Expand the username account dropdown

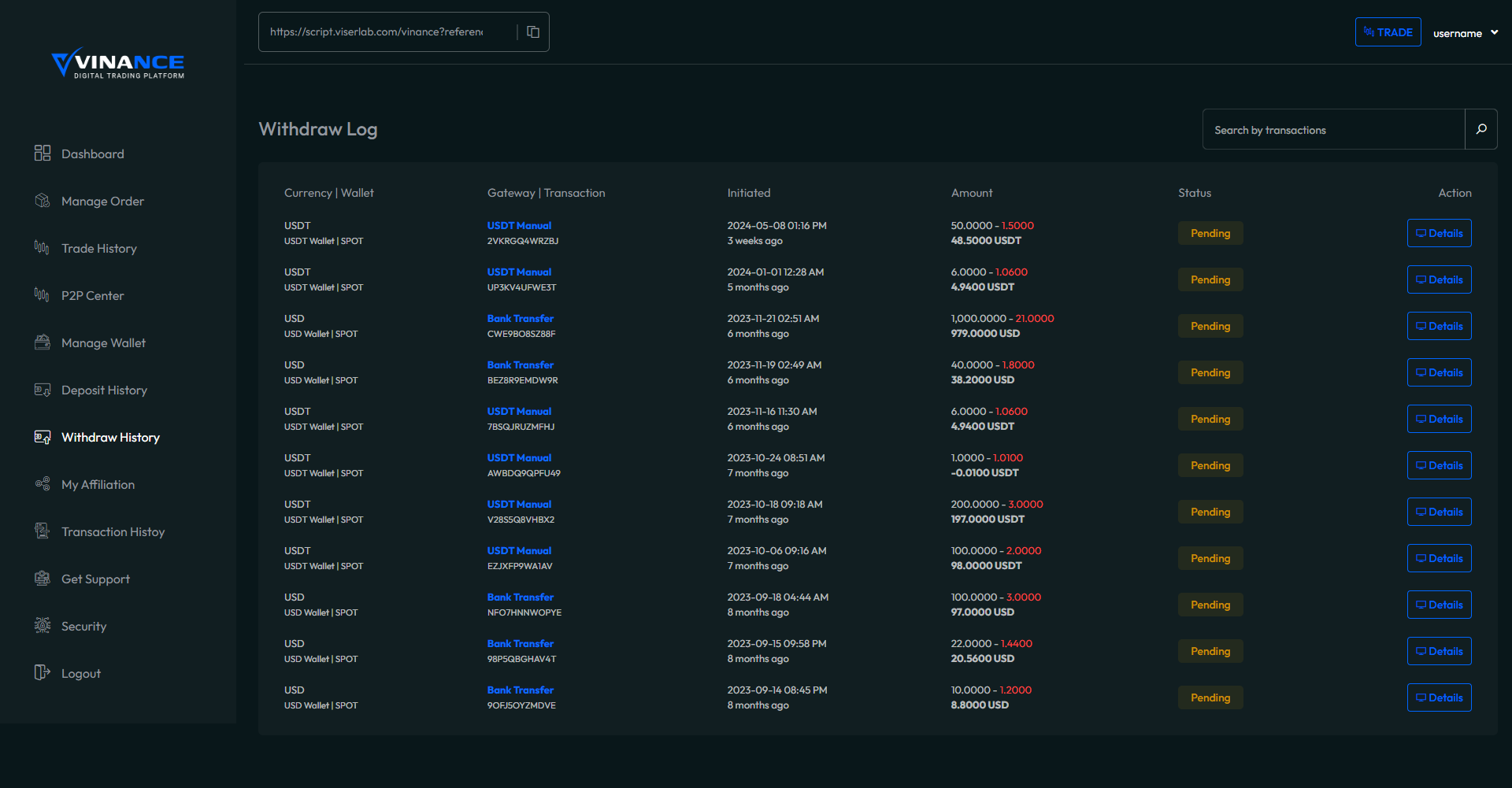coord(1465,33)
